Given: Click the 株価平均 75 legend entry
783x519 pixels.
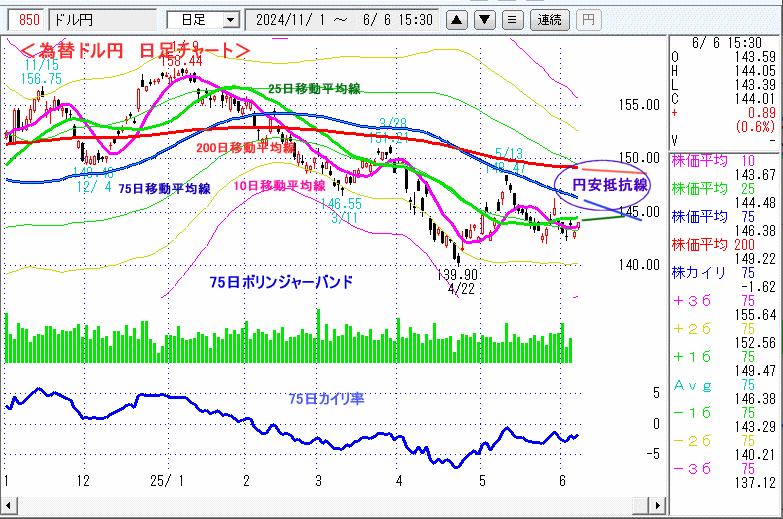Looking at the screenshot, I should tap(714, 217).
